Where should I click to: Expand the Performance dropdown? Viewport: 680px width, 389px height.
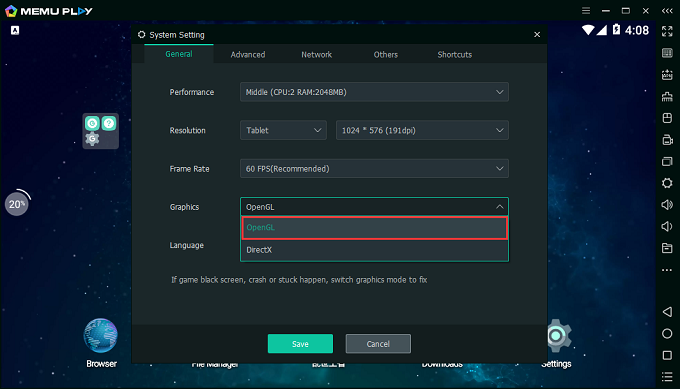(374, 92)
